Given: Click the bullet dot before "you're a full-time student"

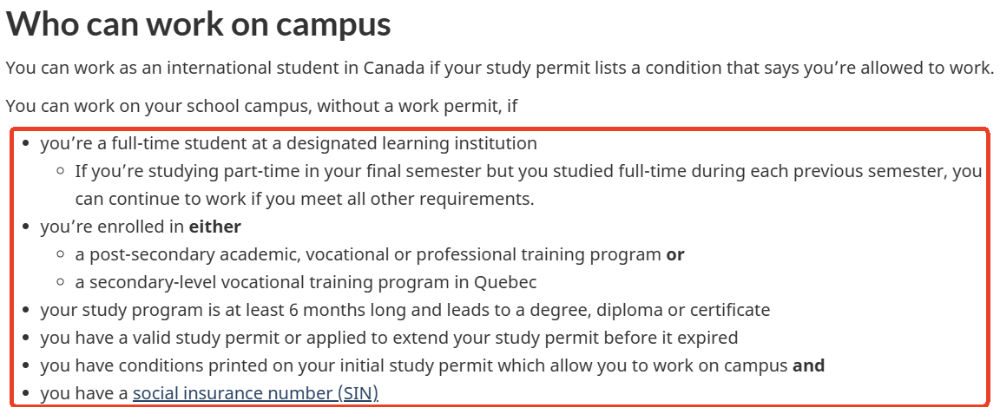Looking at the screenshot, I should tap(27, 144).
